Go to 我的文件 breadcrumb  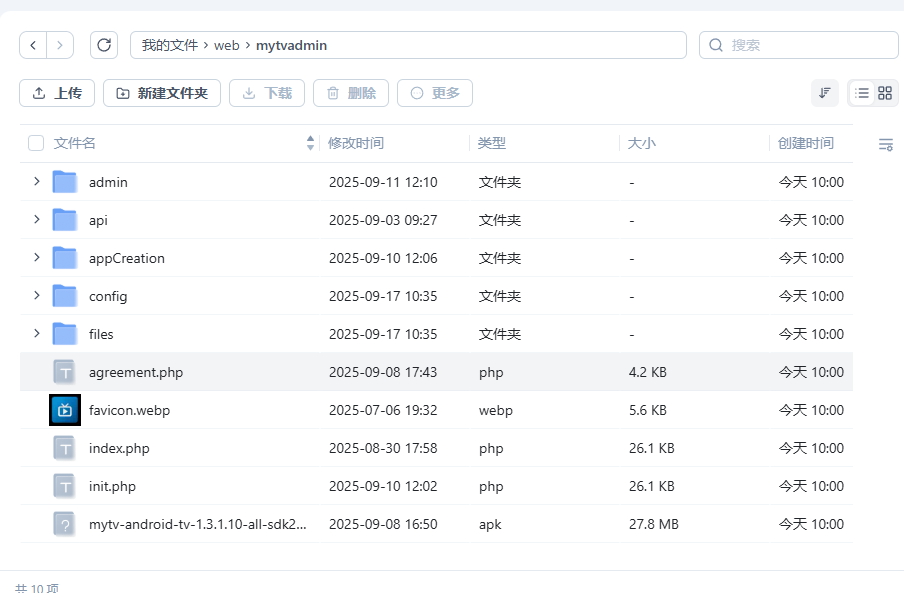(170, 45)
